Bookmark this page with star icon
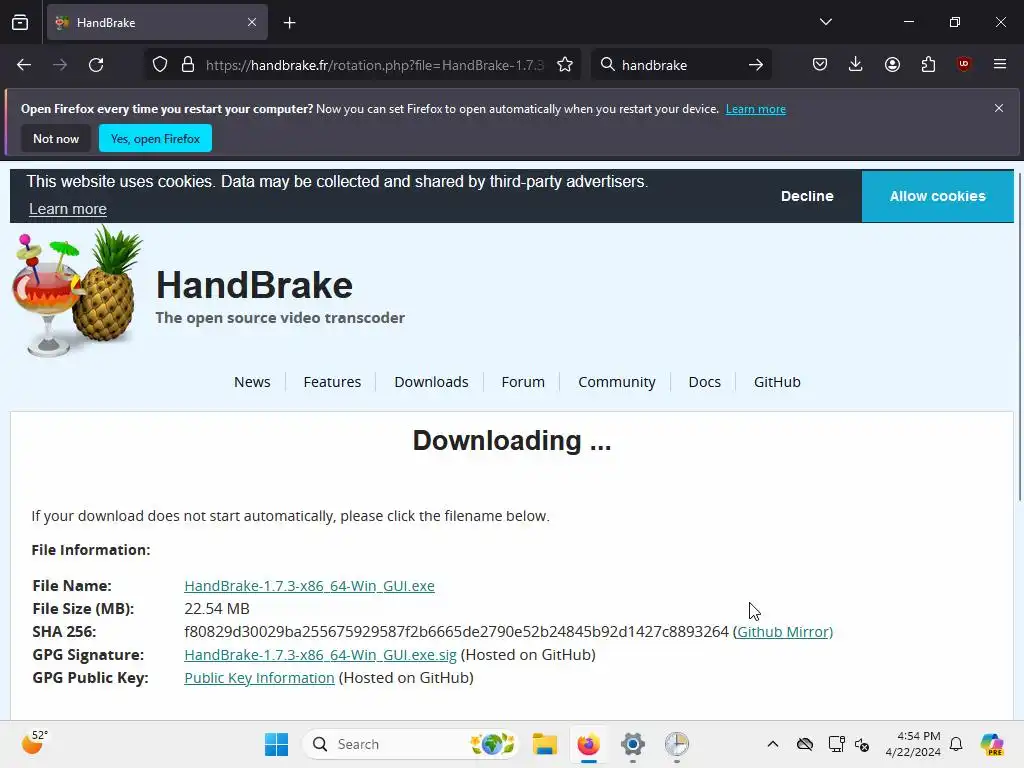This screenshot has height=768, width=1024. pyautogui.click(x=565, y=65)
